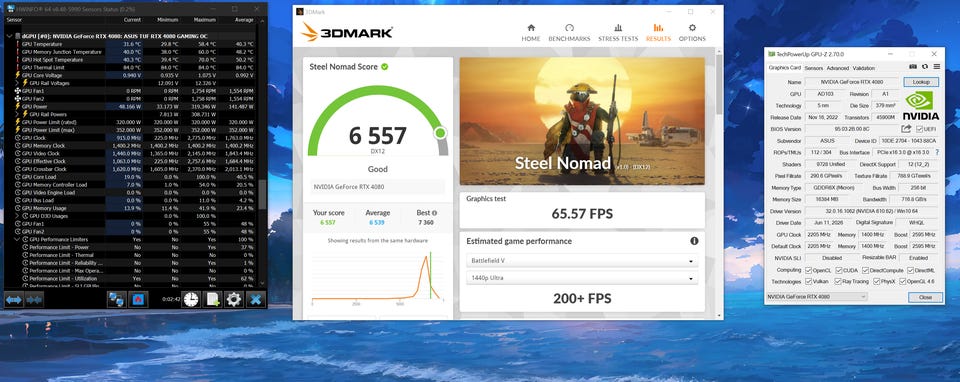Toggle OpenCL checkbox in GPU-Z
The height and width of the screenshot is (382, 960).
pos(809,270)
